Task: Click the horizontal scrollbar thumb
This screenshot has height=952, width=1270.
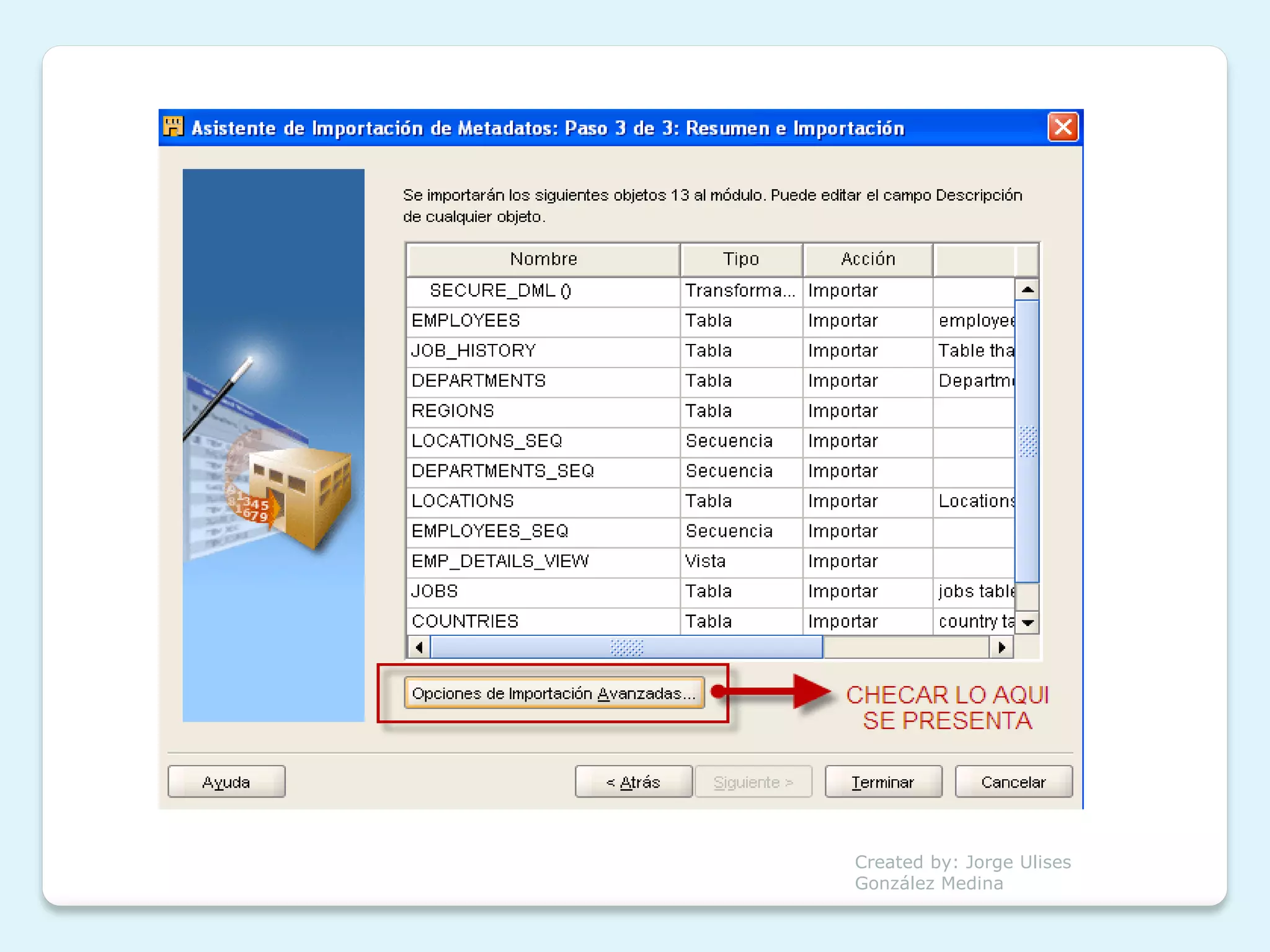Action: (x=626, y=647)
